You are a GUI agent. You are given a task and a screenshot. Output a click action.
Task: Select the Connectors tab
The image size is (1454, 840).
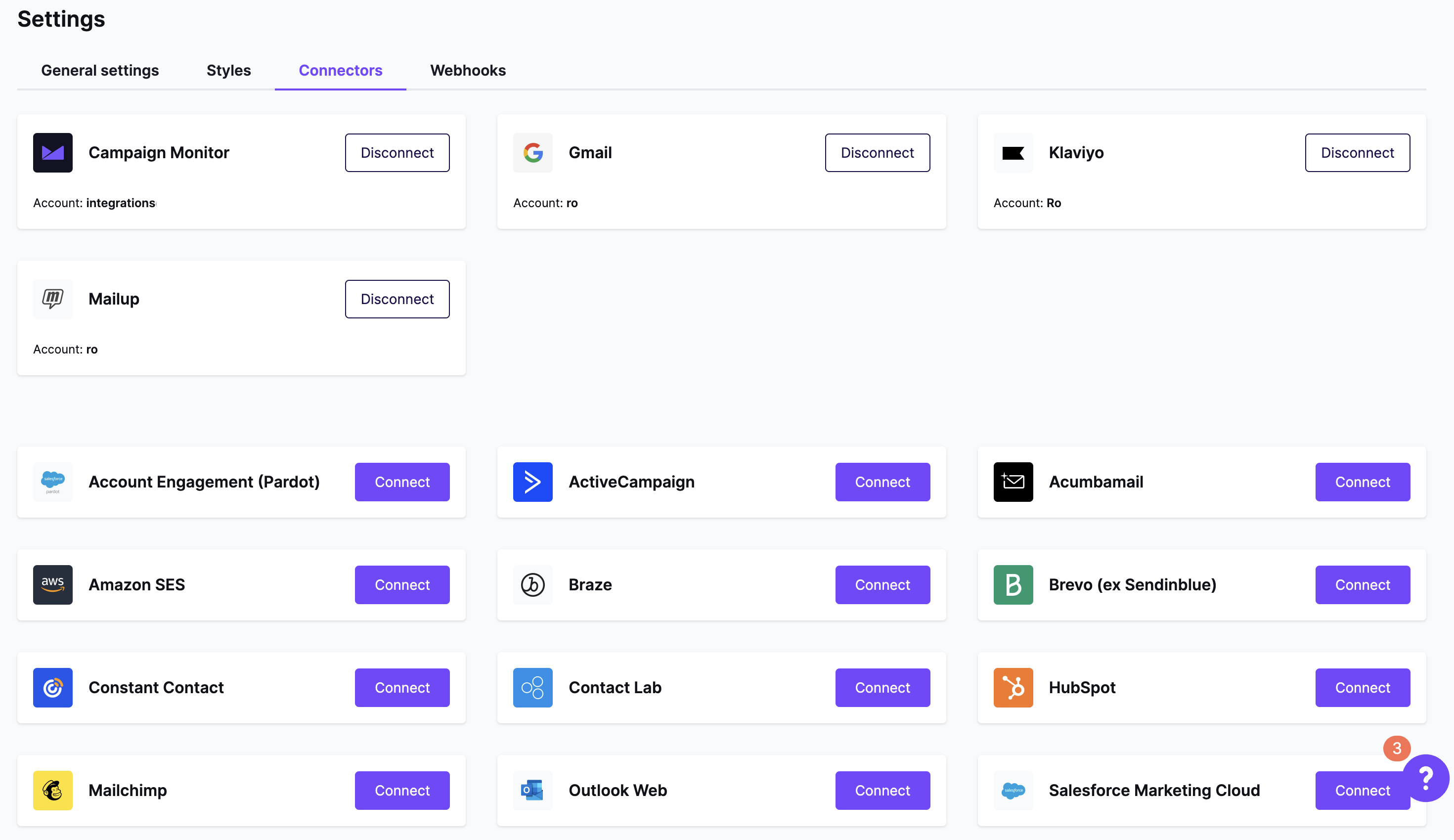tap(340, 70)
